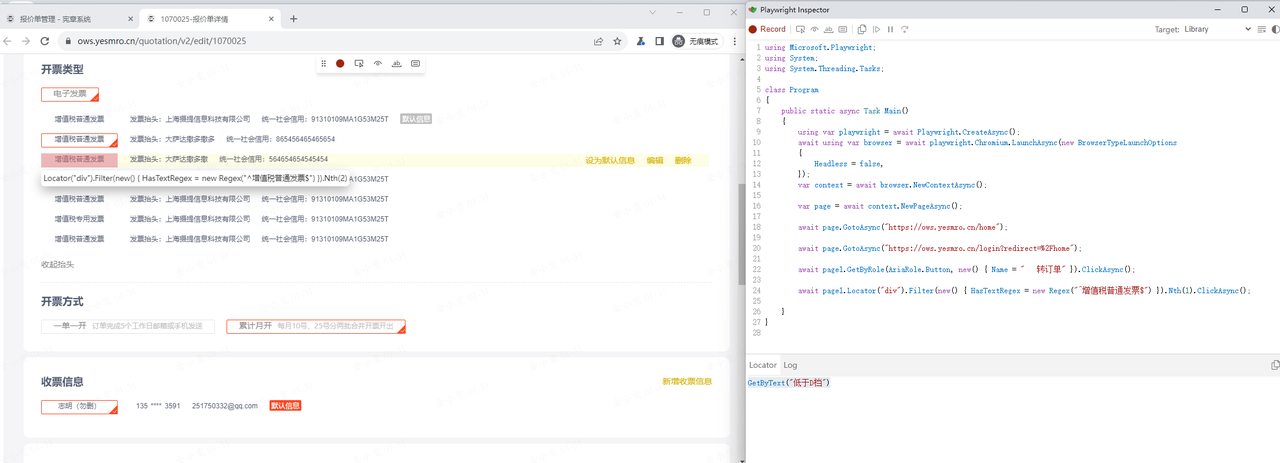Click 设为默认信息 link on highlighted row

(x=610, y=160)
